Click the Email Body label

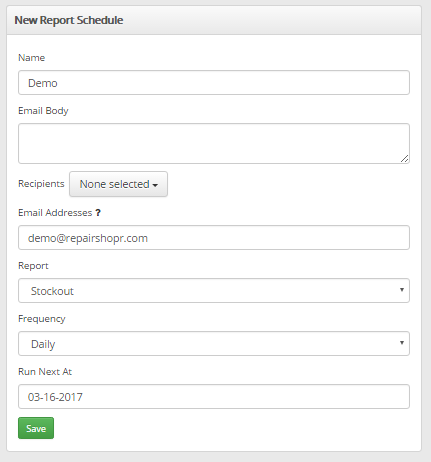pyautogui.click(x=43, y=111)
